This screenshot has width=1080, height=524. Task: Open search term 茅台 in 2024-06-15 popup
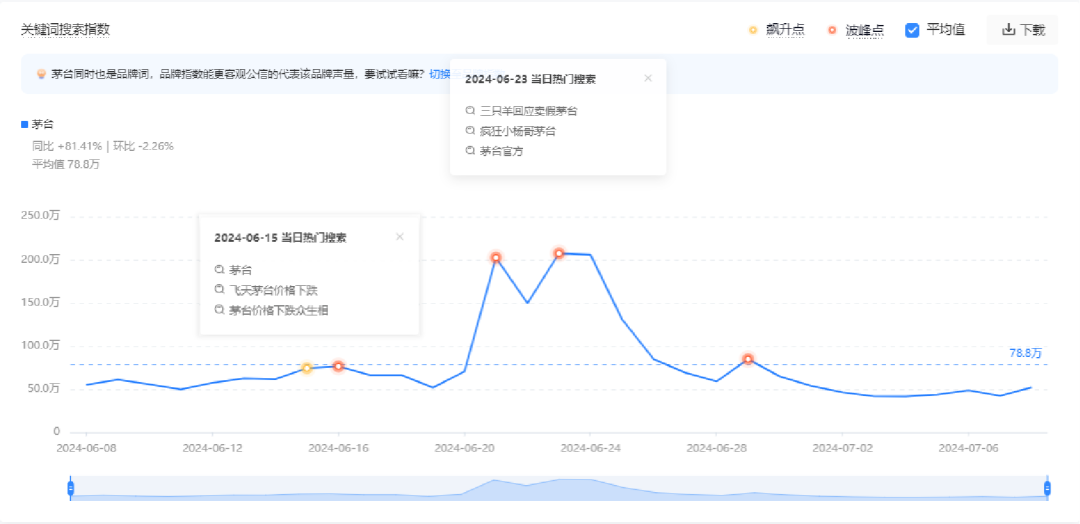point(240,270)
